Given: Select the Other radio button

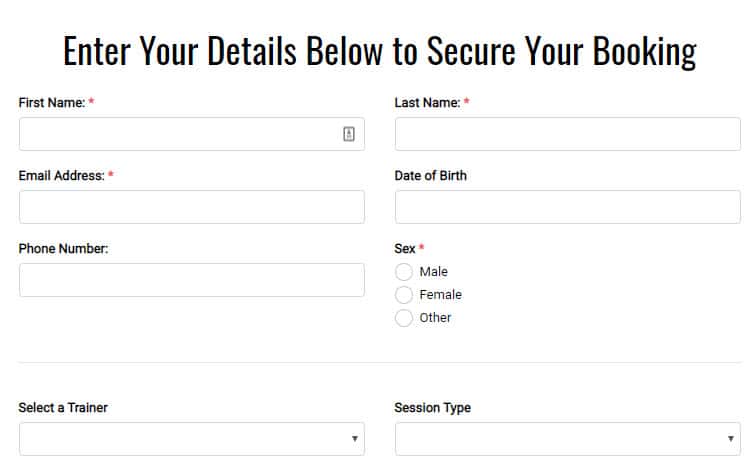Looking at the screenshot, I should [404, 318].
